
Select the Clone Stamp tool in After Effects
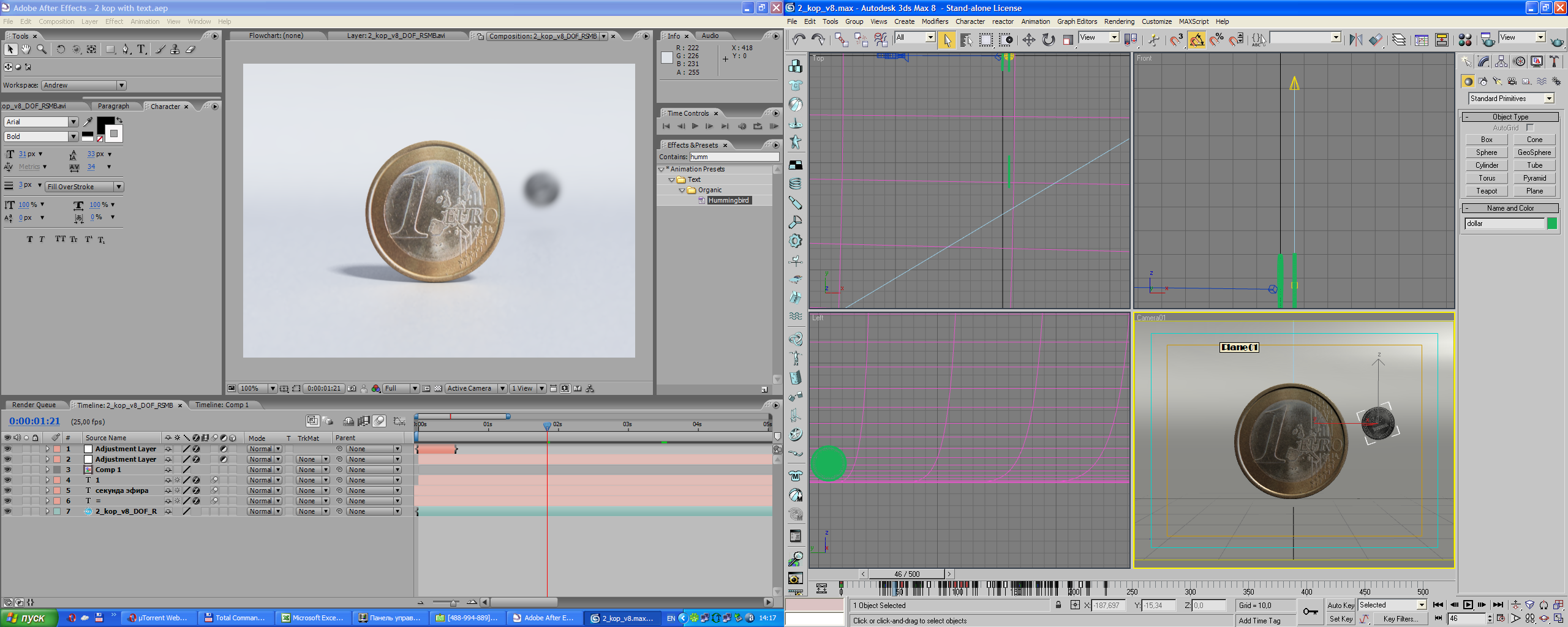[x=175, y=49]
